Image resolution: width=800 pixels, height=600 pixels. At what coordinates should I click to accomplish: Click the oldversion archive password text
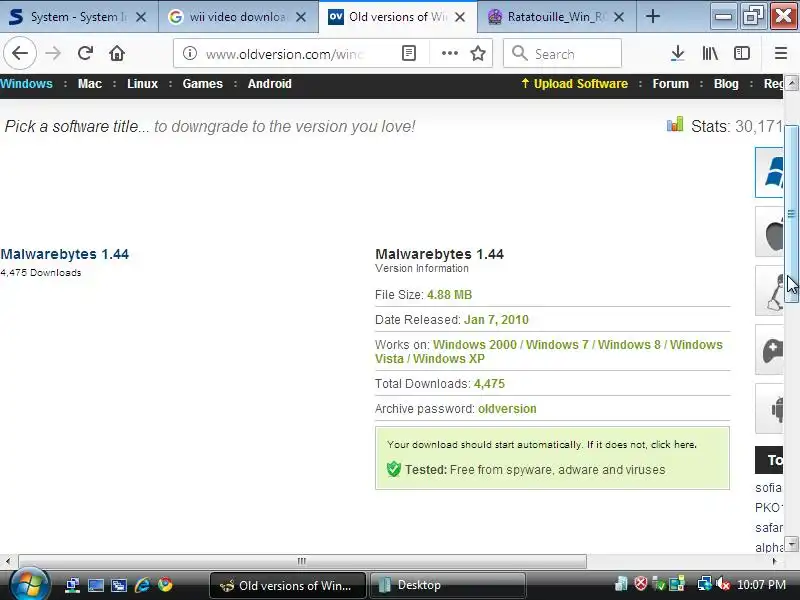tap(507, 409)
